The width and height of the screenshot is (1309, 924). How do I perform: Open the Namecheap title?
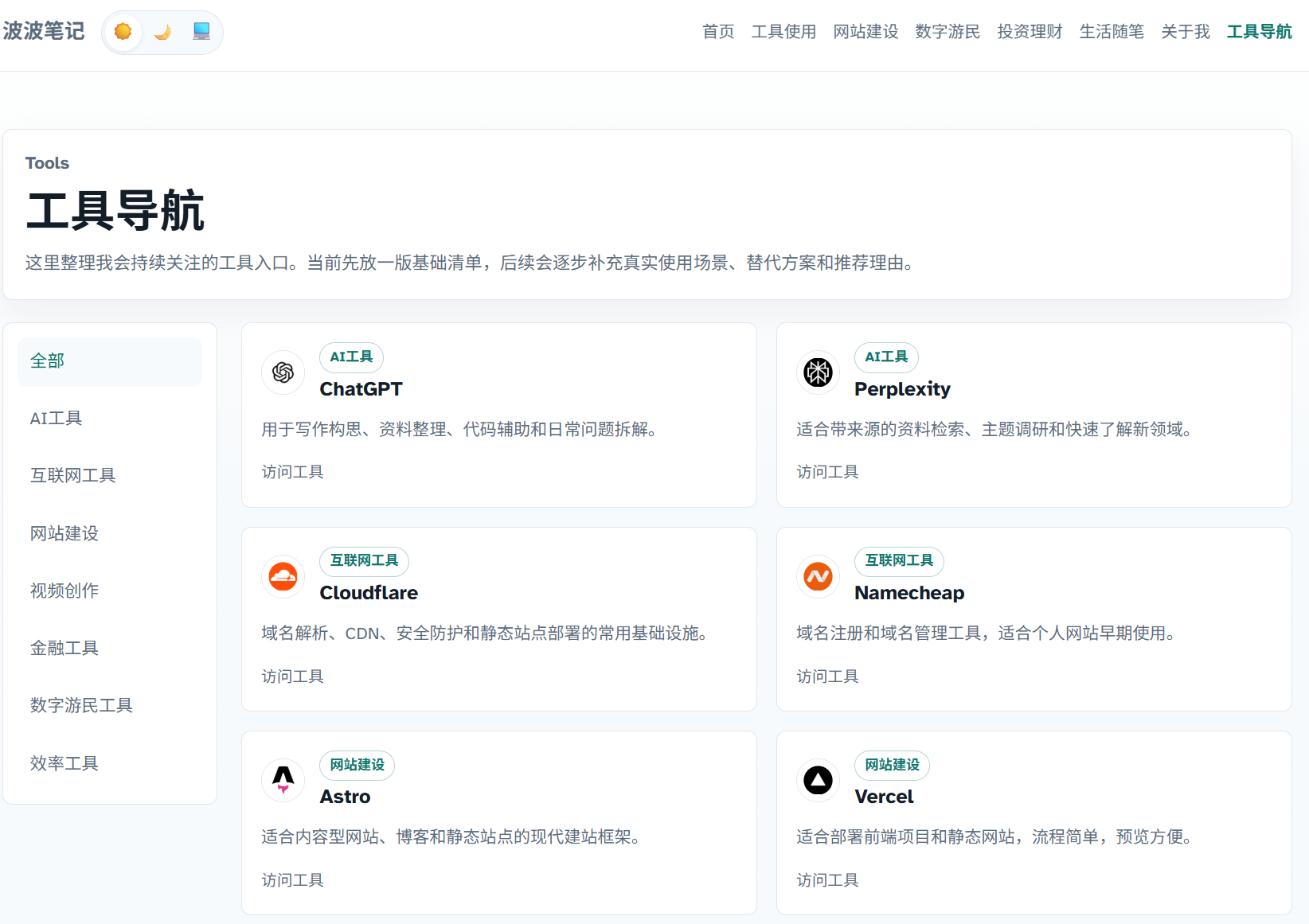tap(909, 593)
